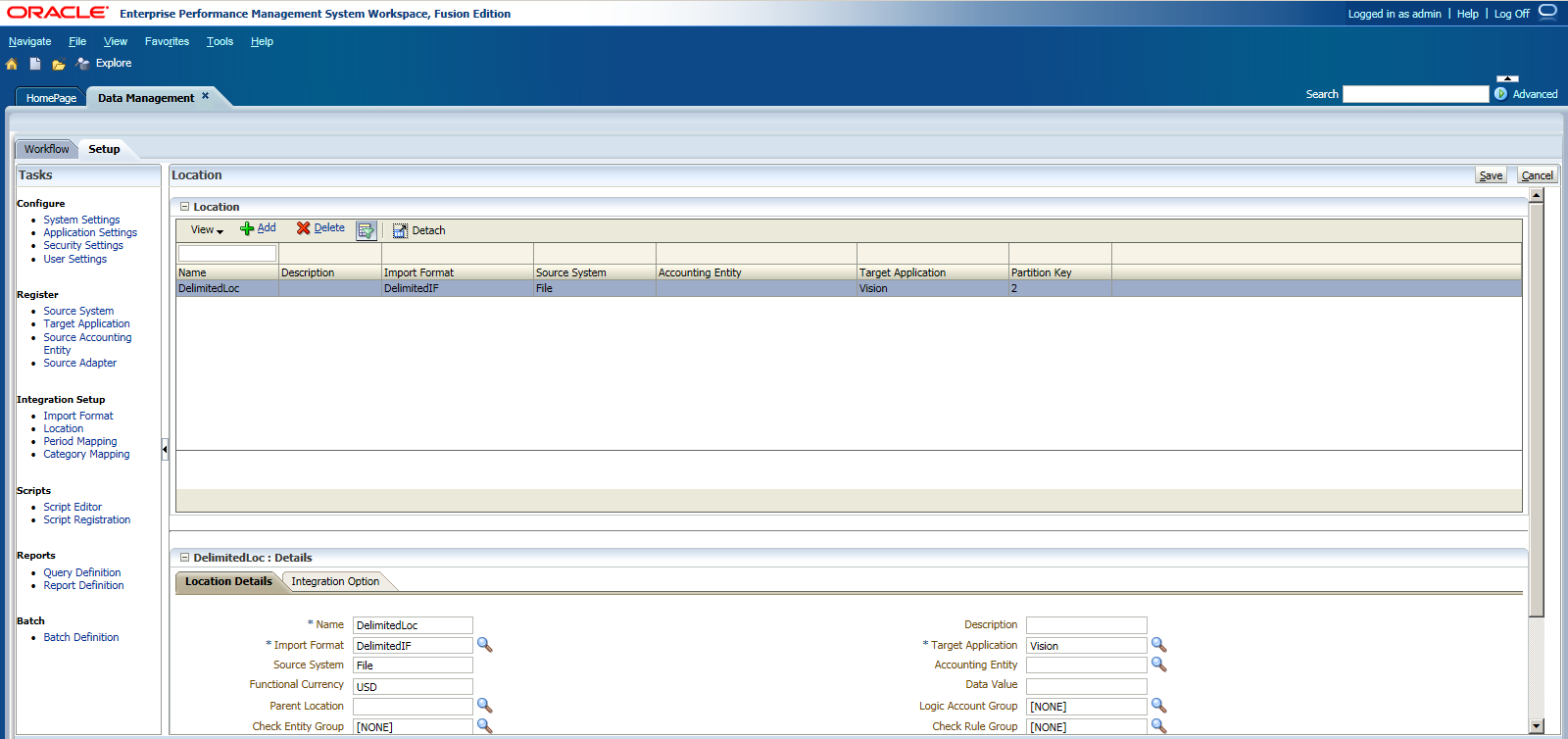Select the DelimitedLoc table row

[849, 288]
